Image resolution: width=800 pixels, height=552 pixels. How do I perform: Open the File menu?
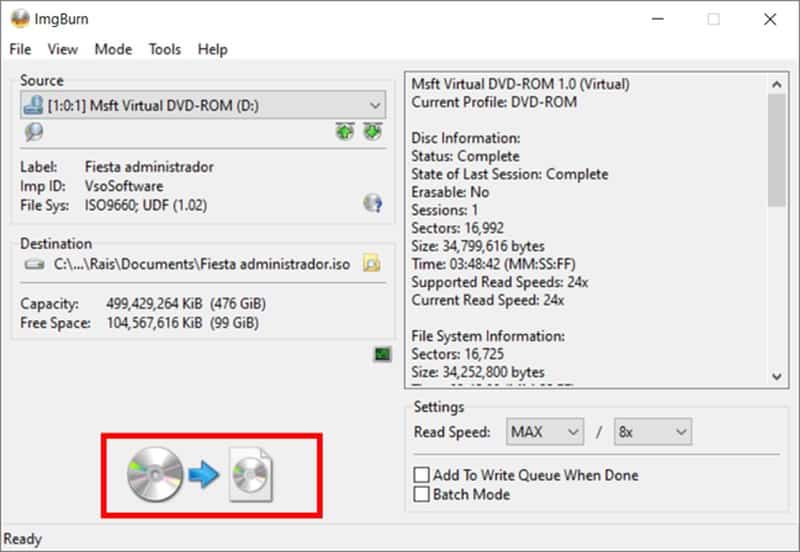[20, 49]
